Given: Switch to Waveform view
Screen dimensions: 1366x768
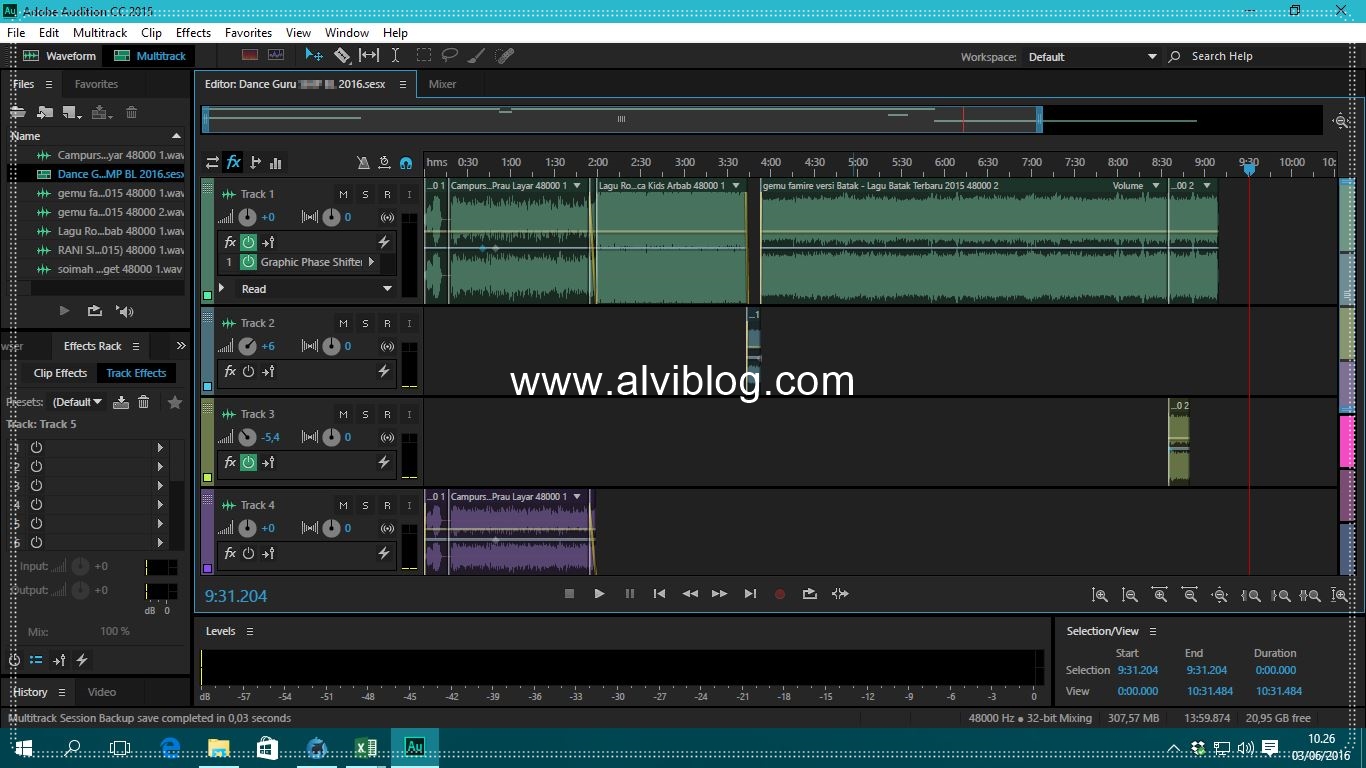Looking at the screenshot, I should (60, 56).
